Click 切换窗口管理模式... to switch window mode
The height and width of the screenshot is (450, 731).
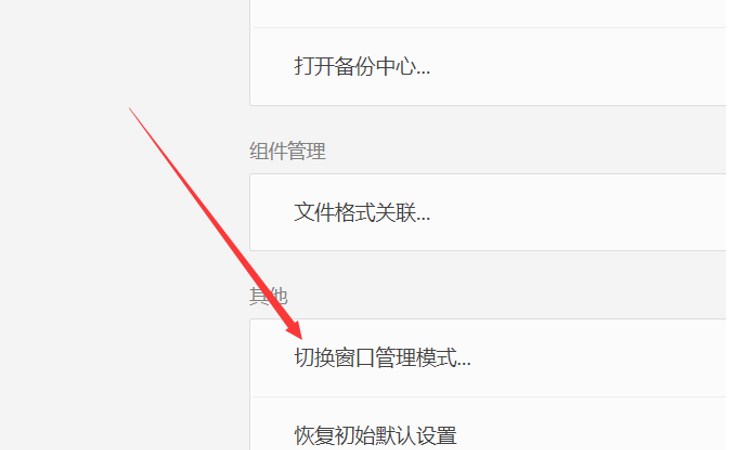(490, 358)
